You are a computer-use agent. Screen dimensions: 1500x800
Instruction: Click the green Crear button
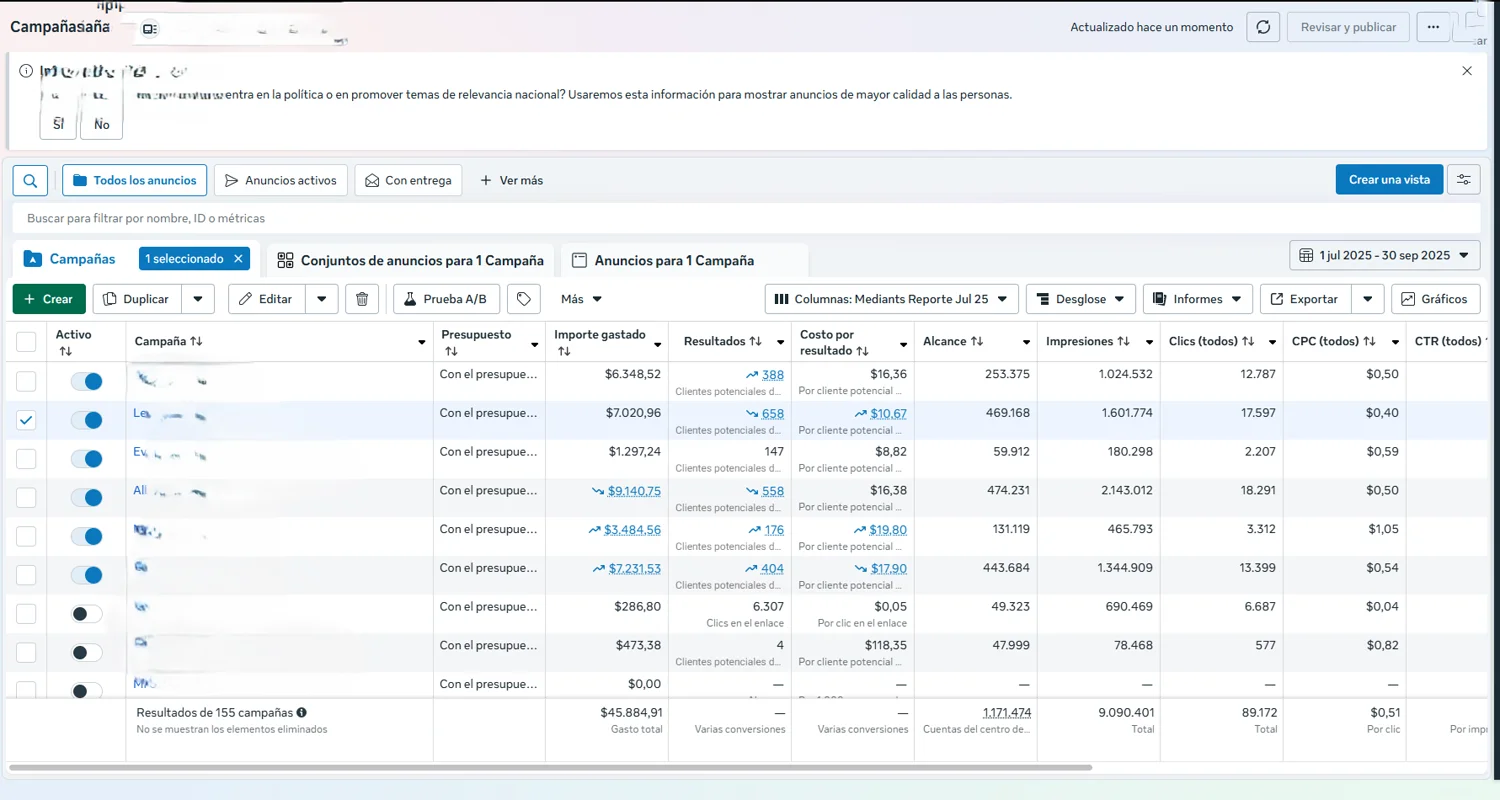click(x=48, y=299)
